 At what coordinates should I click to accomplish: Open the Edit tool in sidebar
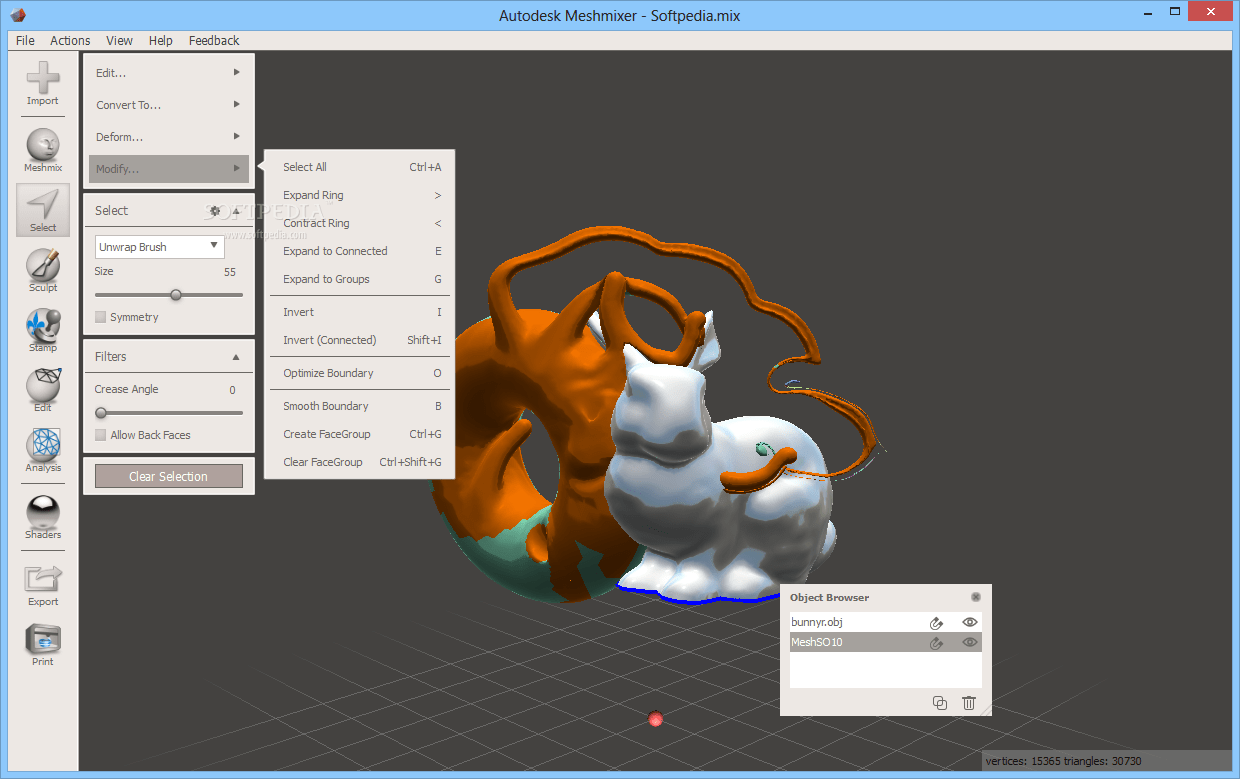point(42,390)
